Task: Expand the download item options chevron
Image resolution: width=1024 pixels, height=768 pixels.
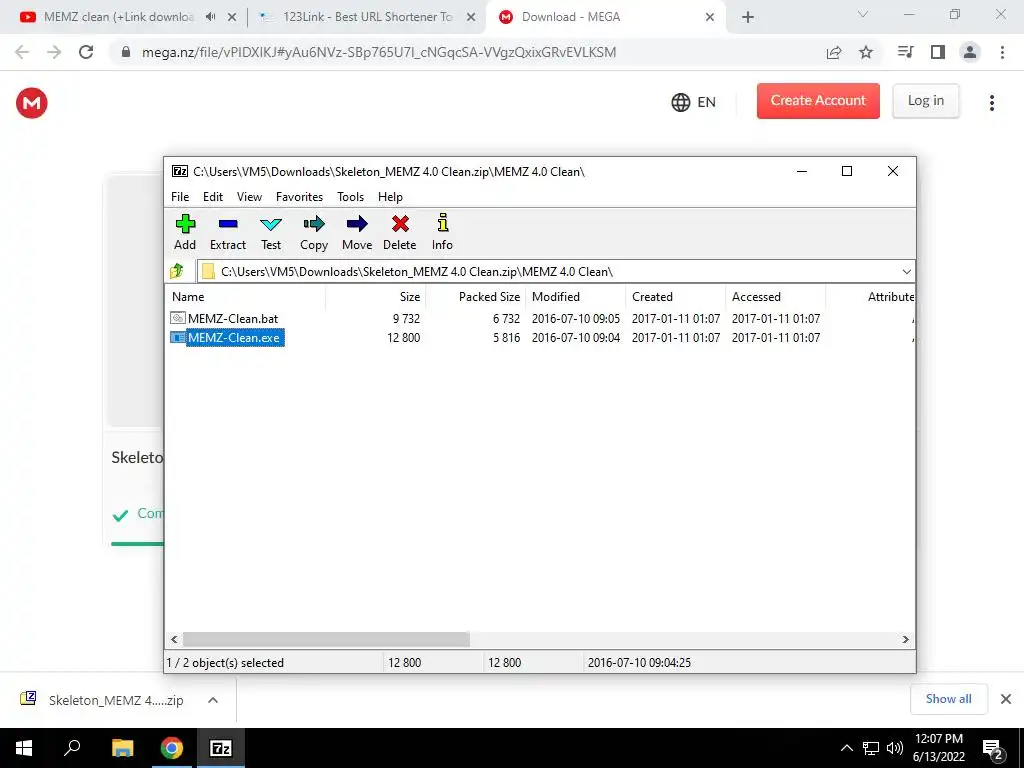Action: [x=213, y=700]
